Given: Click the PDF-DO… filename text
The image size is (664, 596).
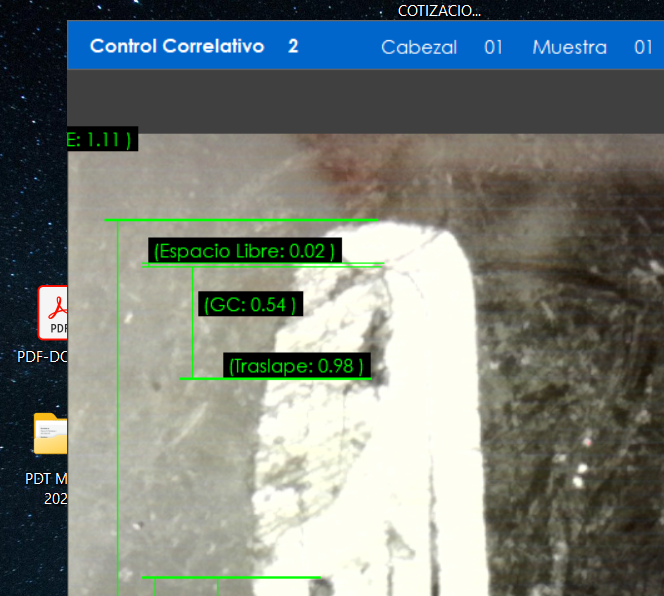Looking at the screenshot, I should coord(42,356).
